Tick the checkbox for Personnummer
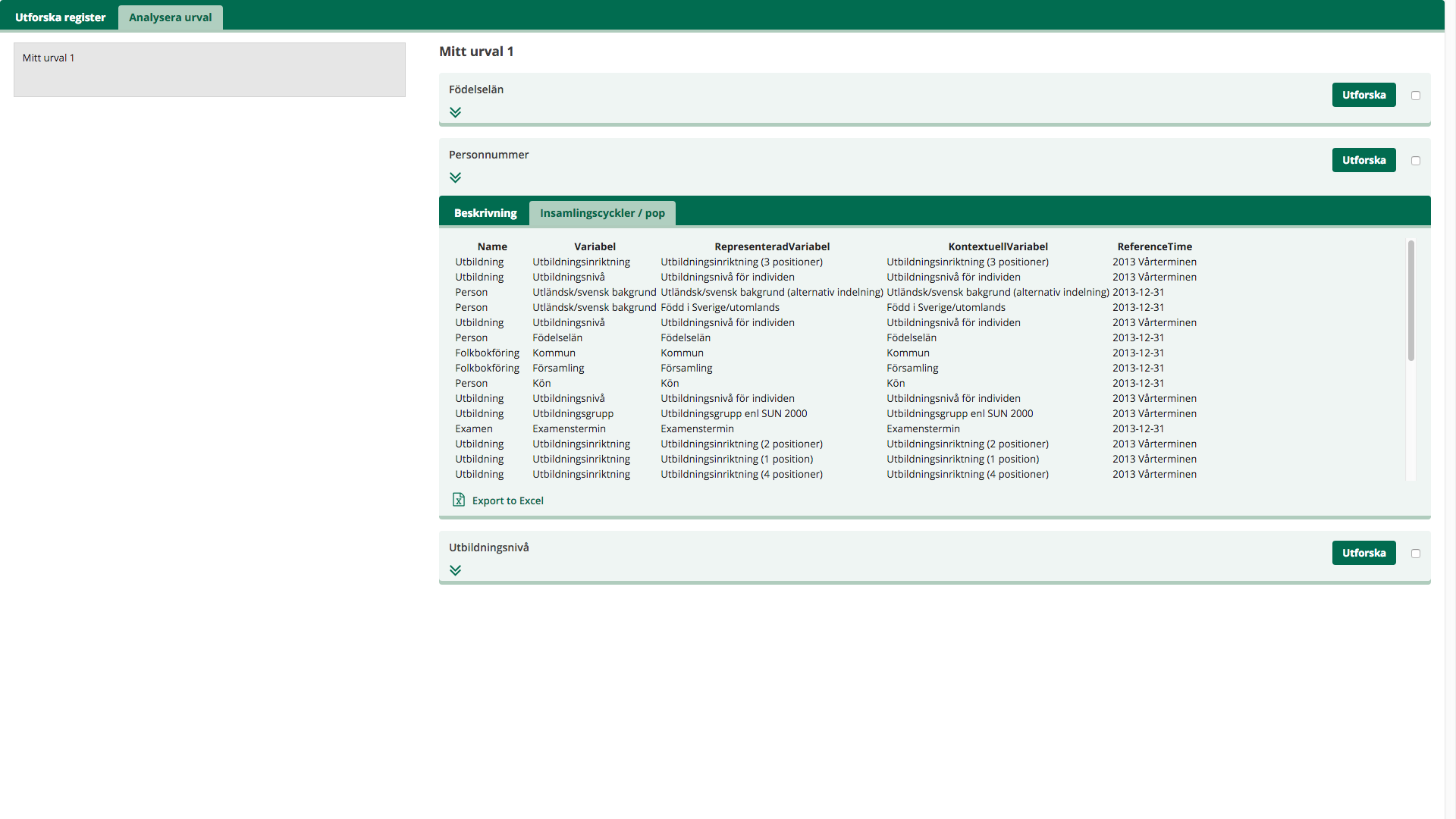 coord(1416,161)
